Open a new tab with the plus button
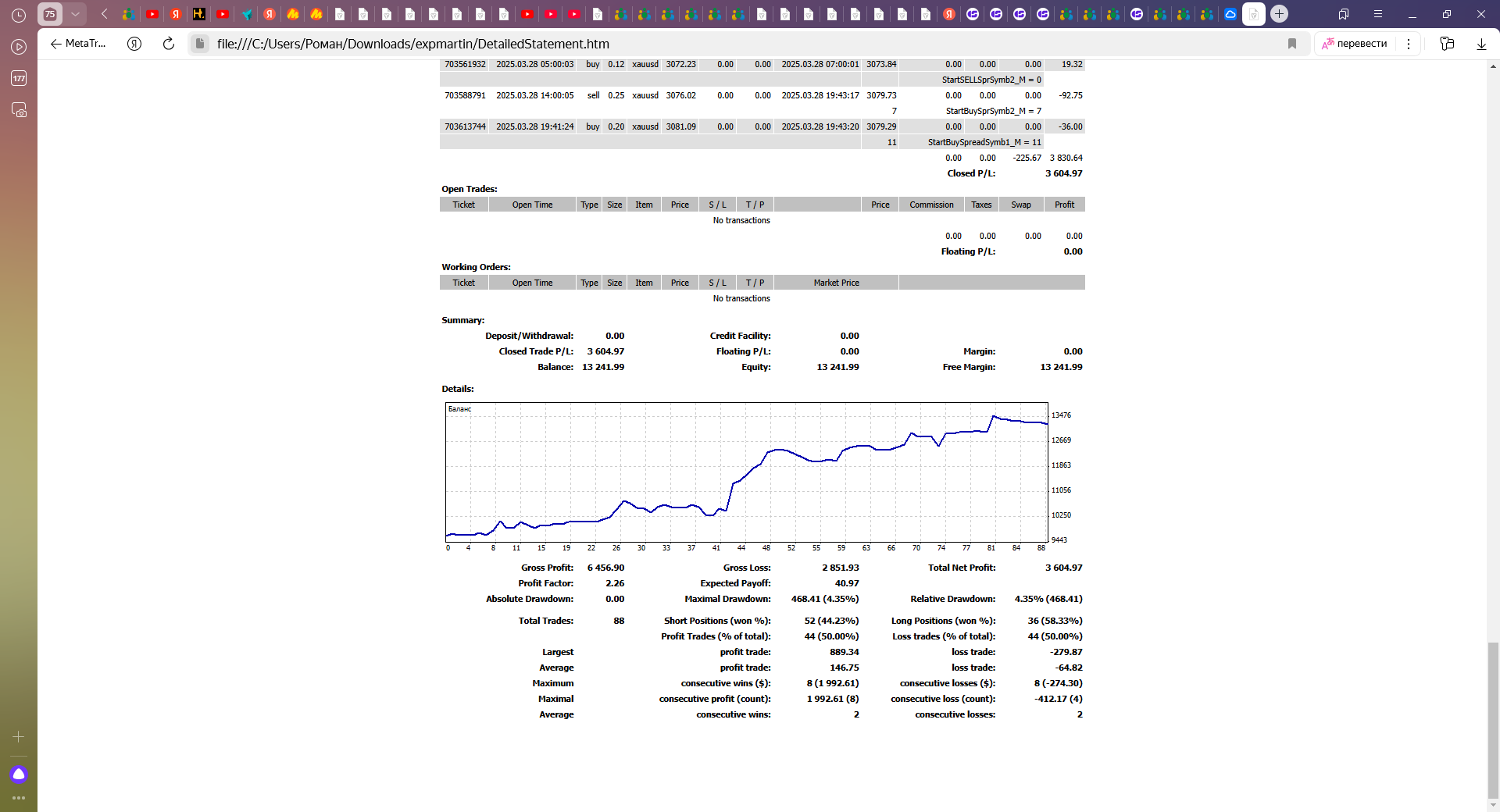The image size is (1500, 812). click(1279, 14)
